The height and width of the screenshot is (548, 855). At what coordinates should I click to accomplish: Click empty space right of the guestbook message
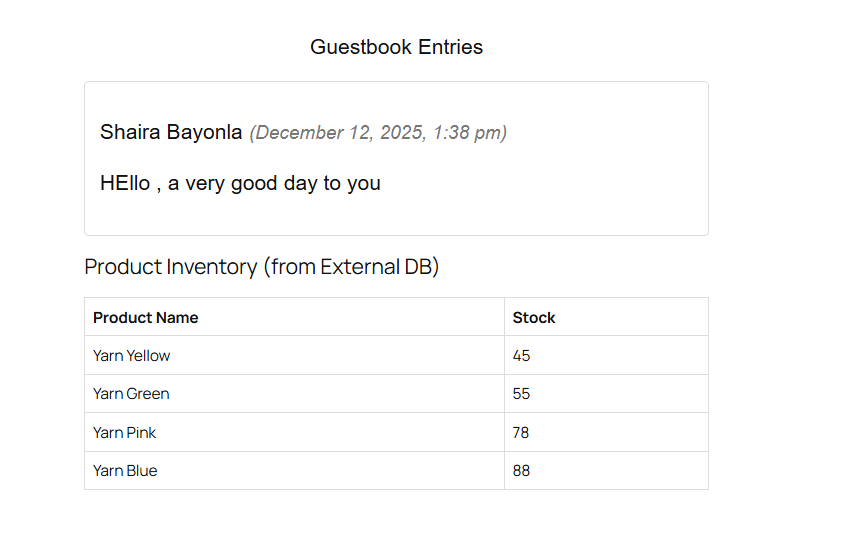click(560, 184)
